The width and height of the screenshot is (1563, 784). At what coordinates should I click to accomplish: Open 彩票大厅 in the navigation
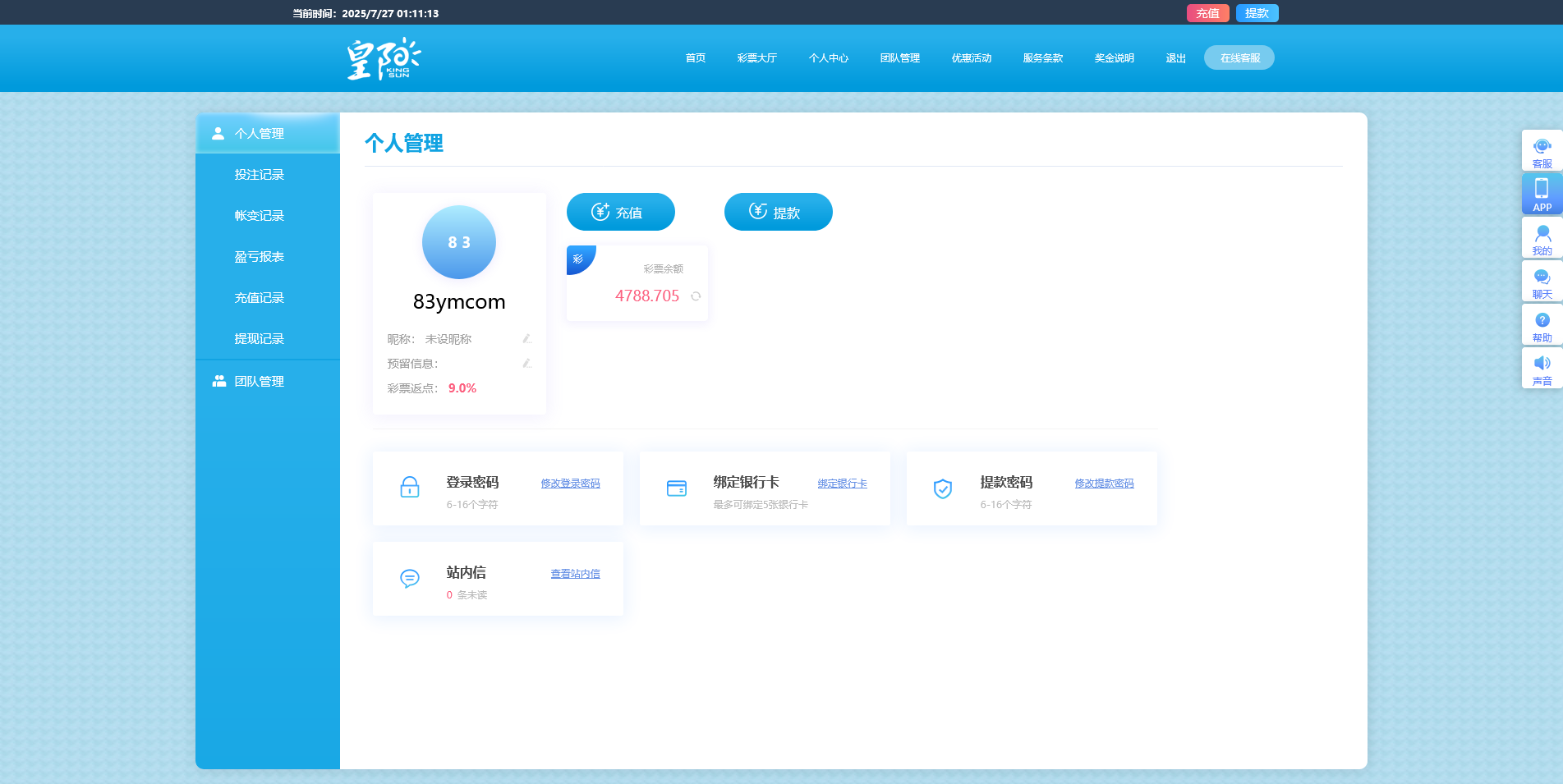pos(757,58)
